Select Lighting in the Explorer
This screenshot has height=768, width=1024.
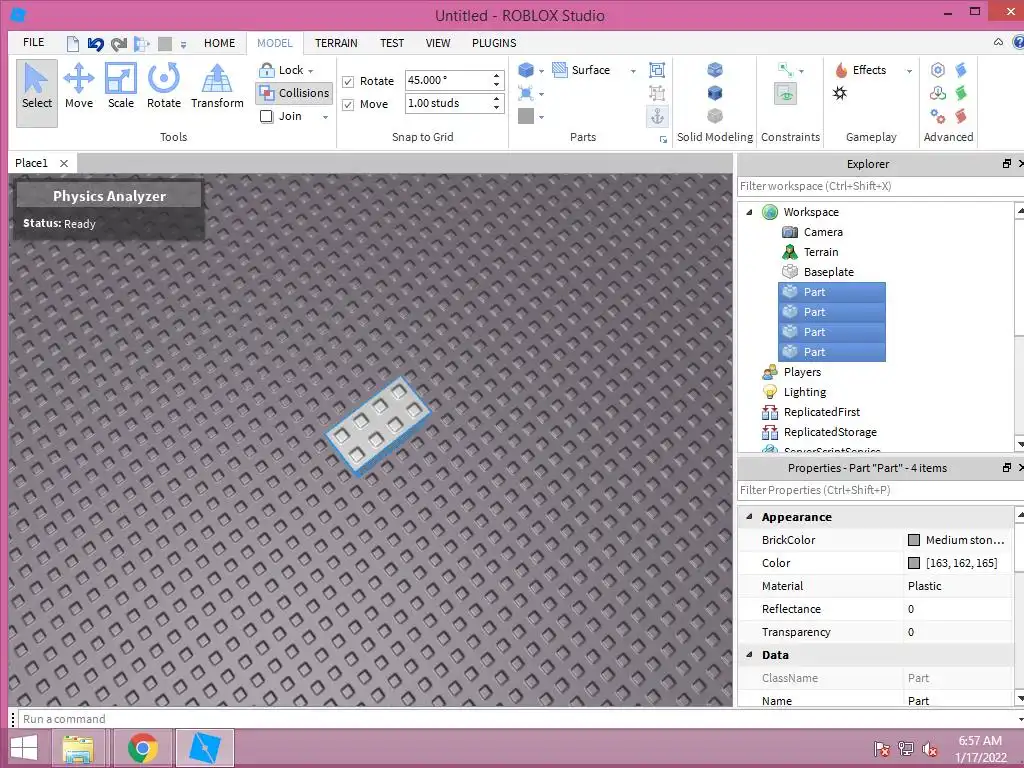pyautogui.click(x=805, y=392)
